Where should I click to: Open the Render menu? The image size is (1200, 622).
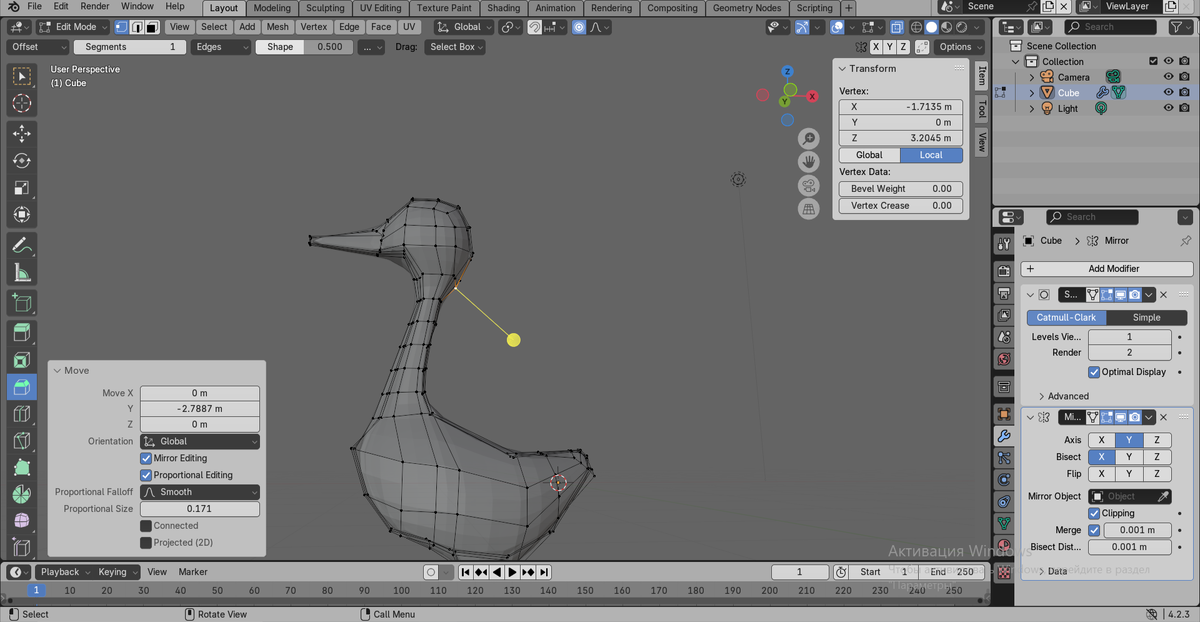point(95,7)
